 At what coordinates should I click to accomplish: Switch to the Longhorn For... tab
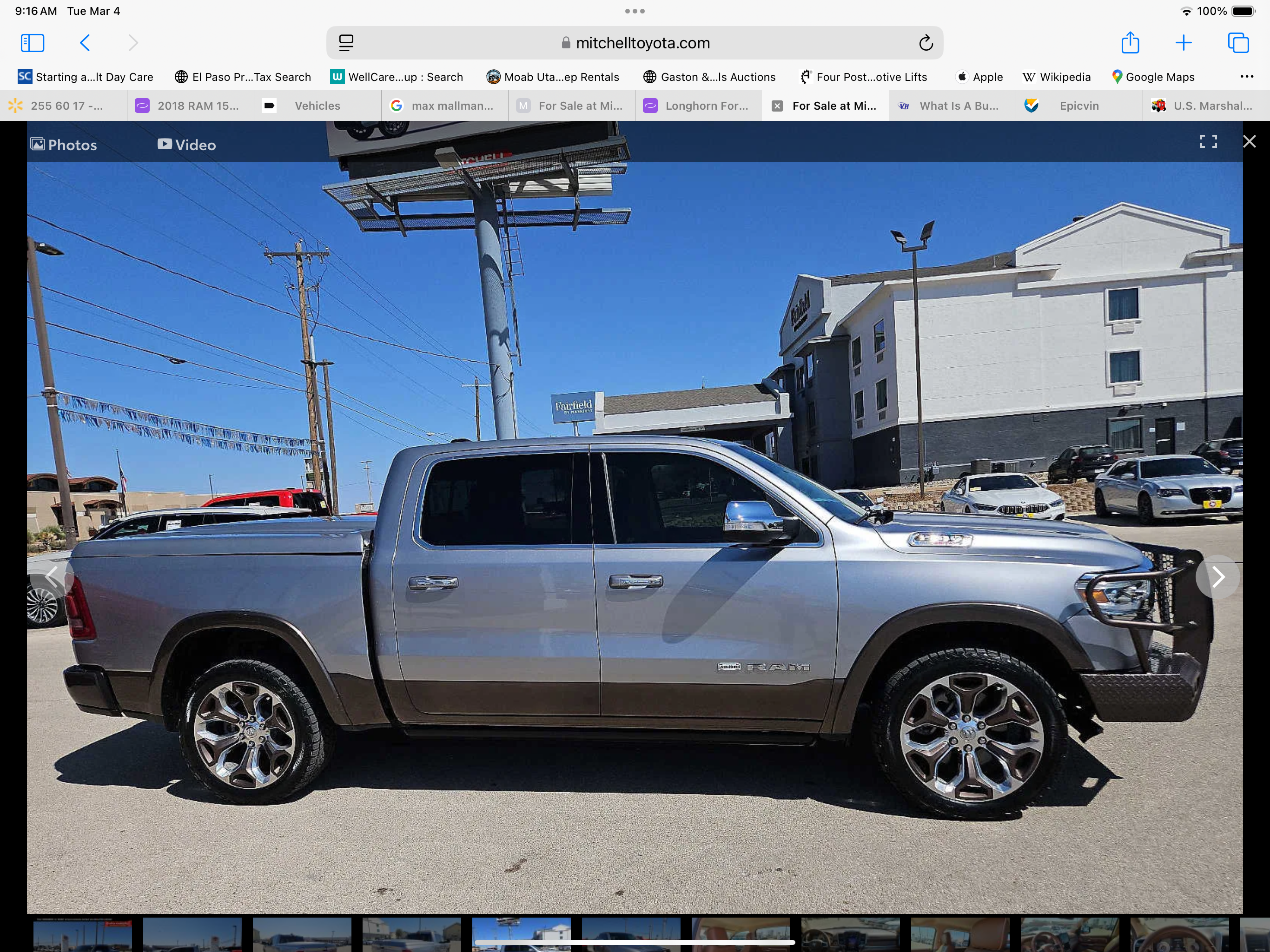(698, 106)
